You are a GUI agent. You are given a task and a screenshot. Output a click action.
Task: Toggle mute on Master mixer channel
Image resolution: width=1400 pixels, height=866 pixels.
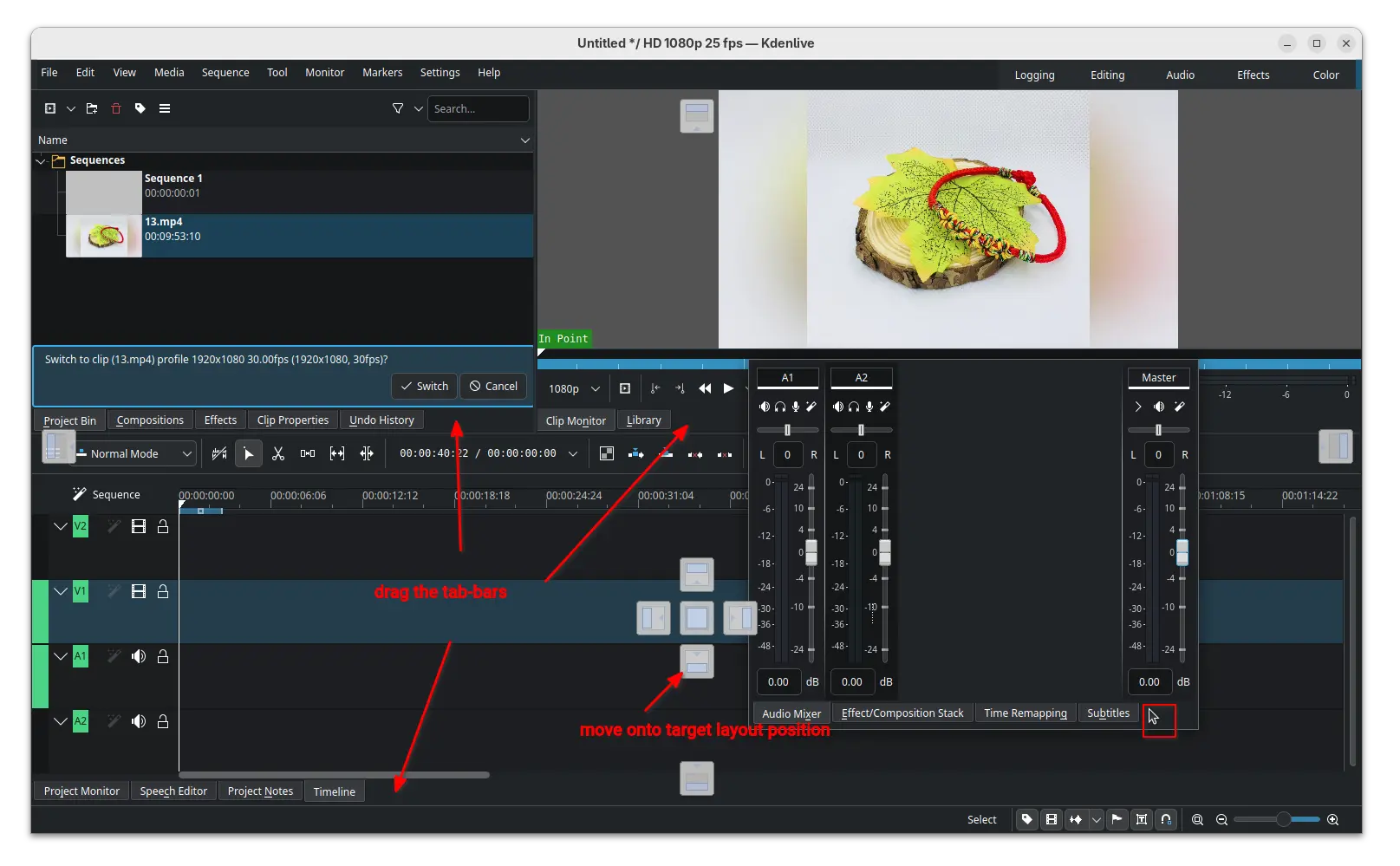click(x=1159, y=407)
